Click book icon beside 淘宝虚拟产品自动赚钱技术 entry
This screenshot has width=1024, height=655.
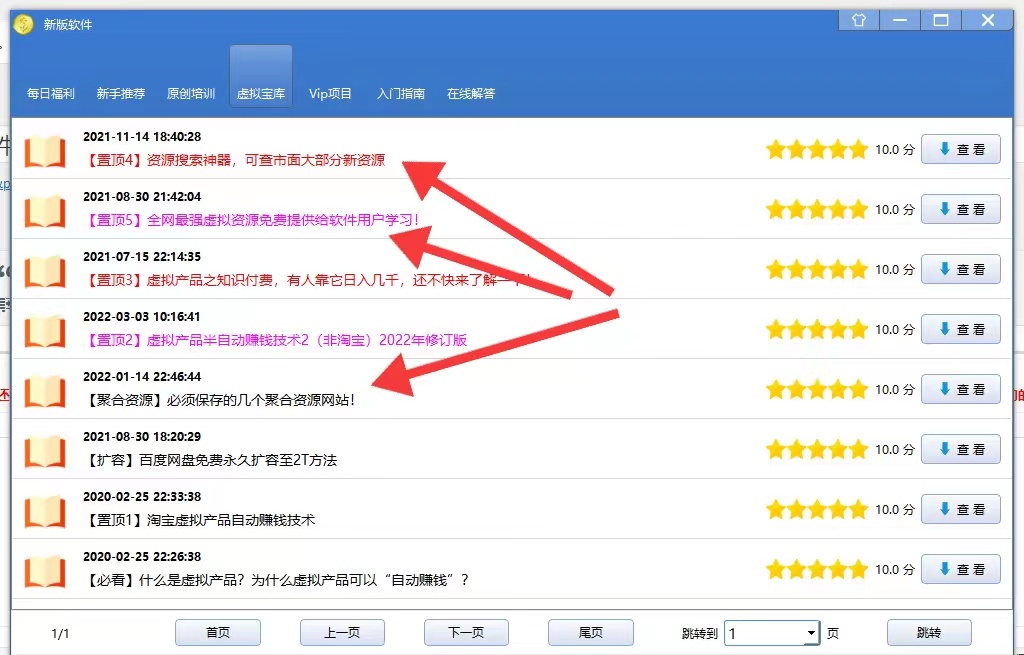(x=45, y=510)
